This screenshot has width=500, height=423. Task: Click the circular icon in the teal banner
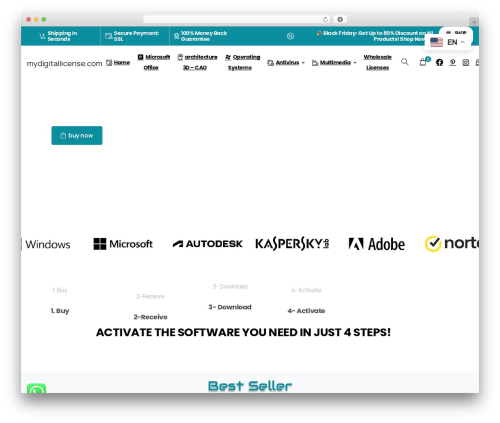[290, 36]
